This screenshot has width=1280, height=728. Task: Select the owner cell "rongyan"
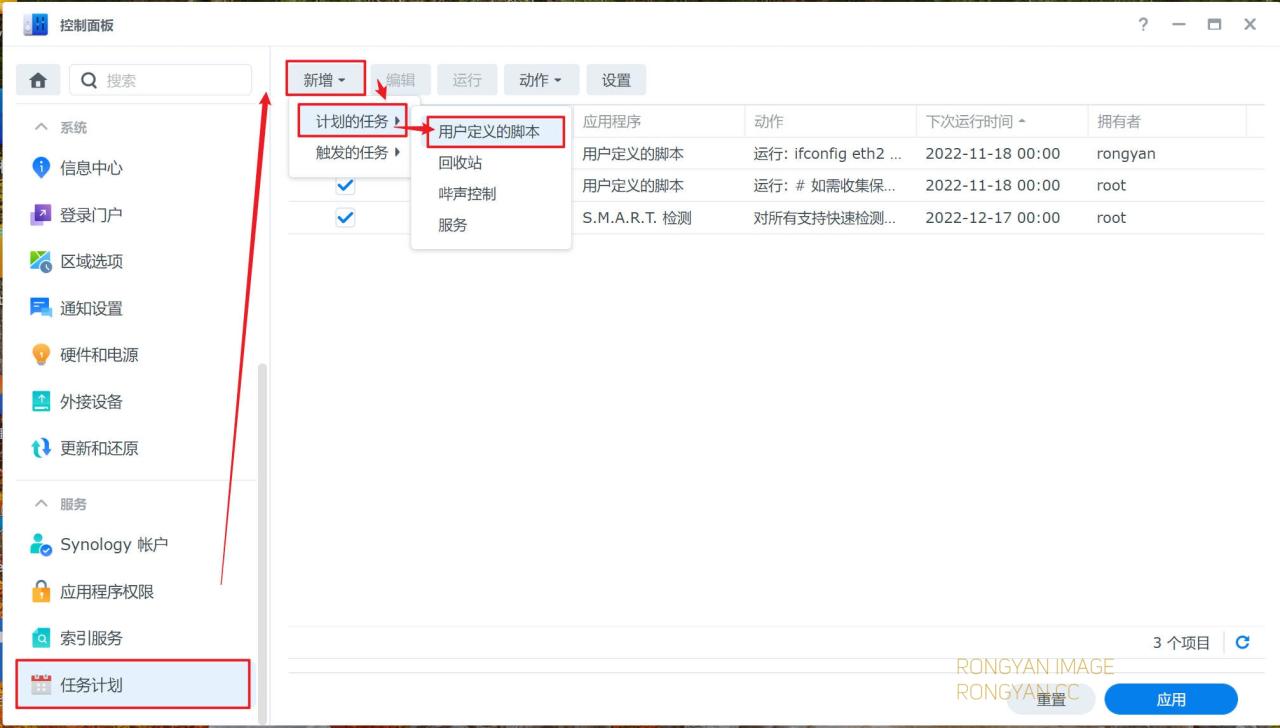pos(1127,154)
